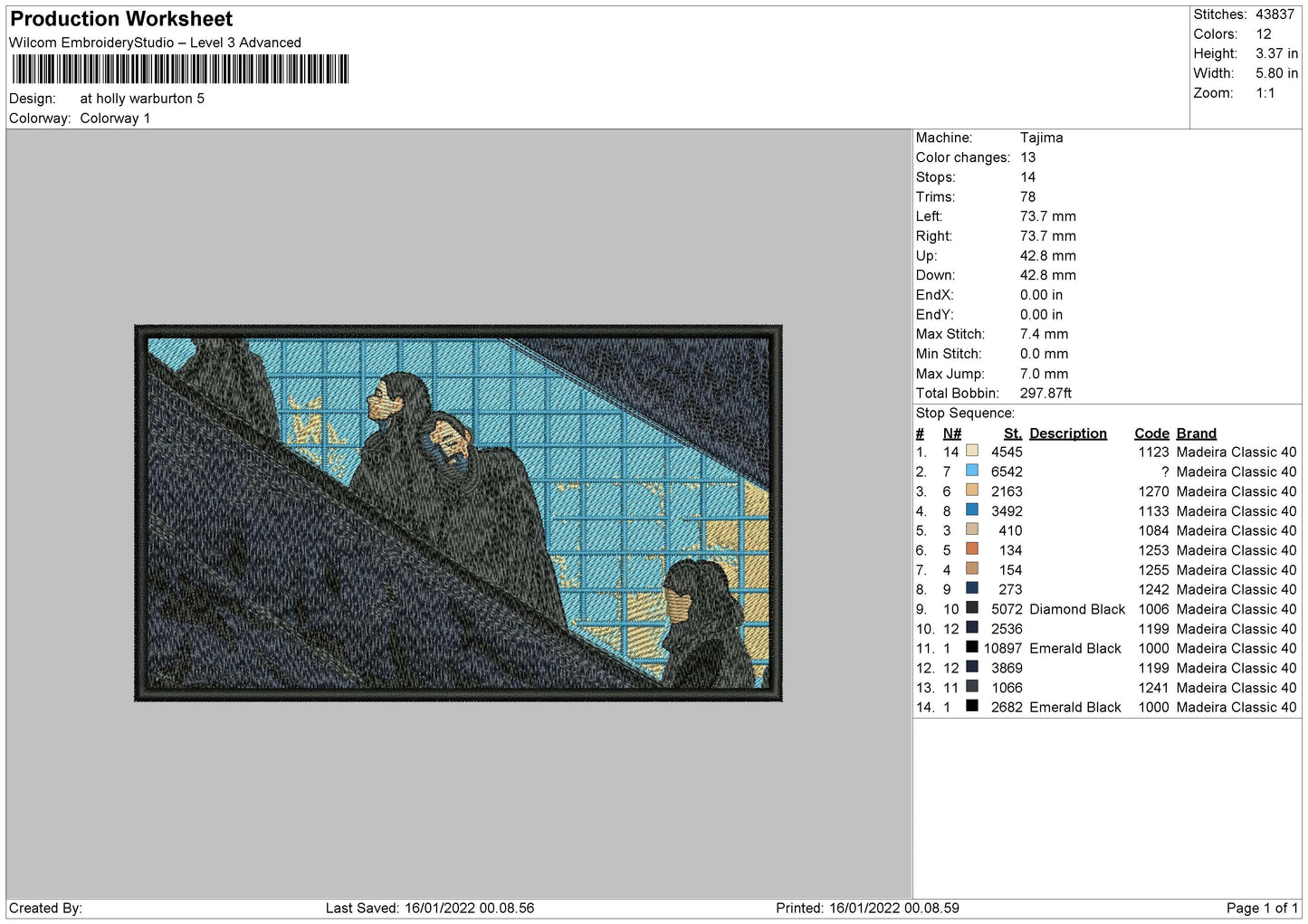Choose the medium blue swatch for stop 4

[972, 510]
